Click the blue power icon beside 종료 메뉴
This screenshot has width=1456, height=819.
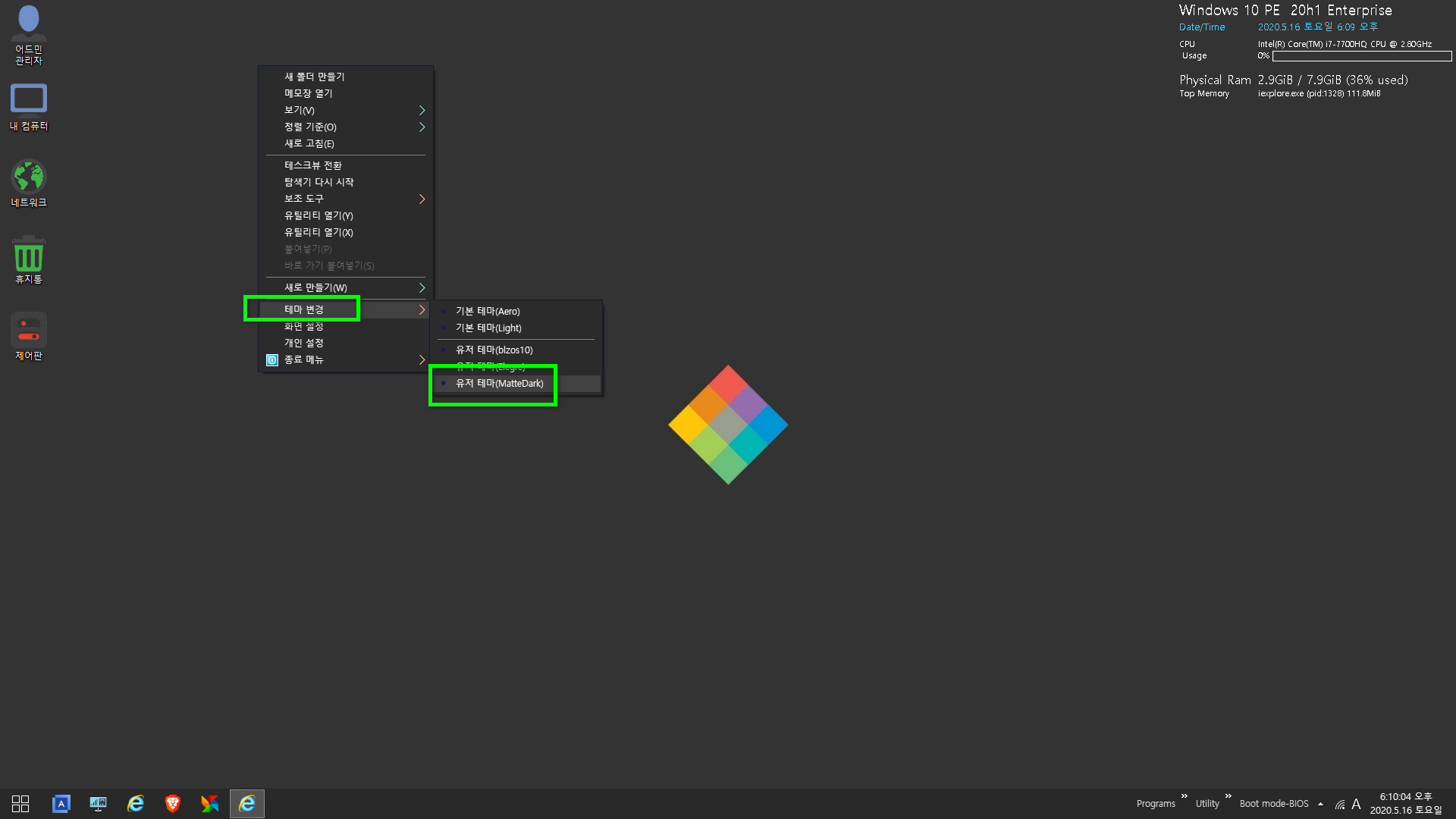pos(272,360)
